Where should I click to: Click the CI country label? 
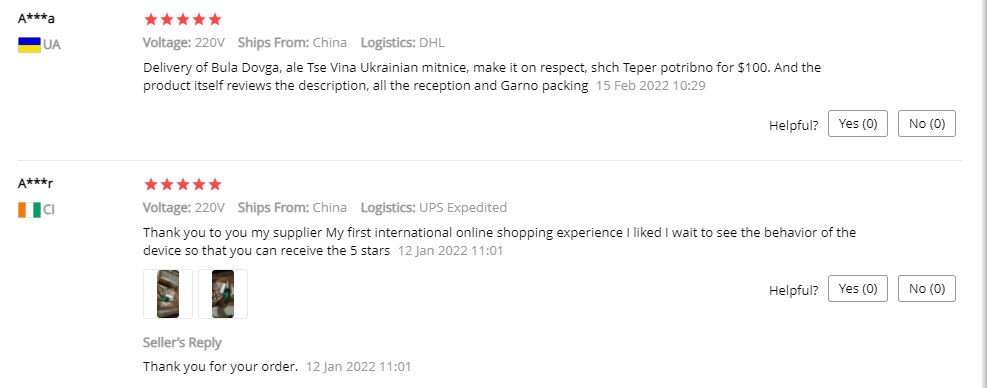click(49, 210)
